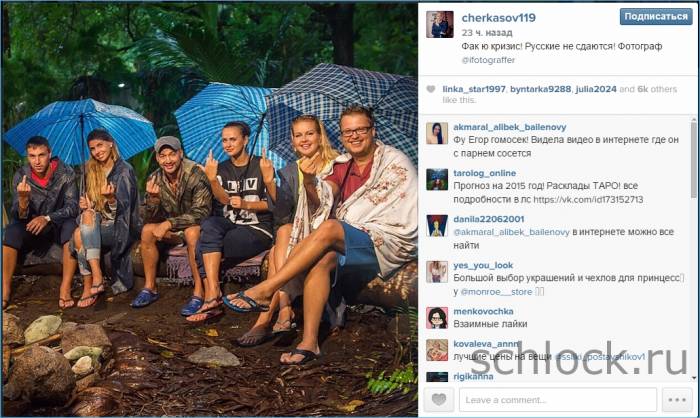Image resolution: width=700 pixels, height=418 pixels.
Task: Open the @ifotograffer mention link
Action: point(488,60)
